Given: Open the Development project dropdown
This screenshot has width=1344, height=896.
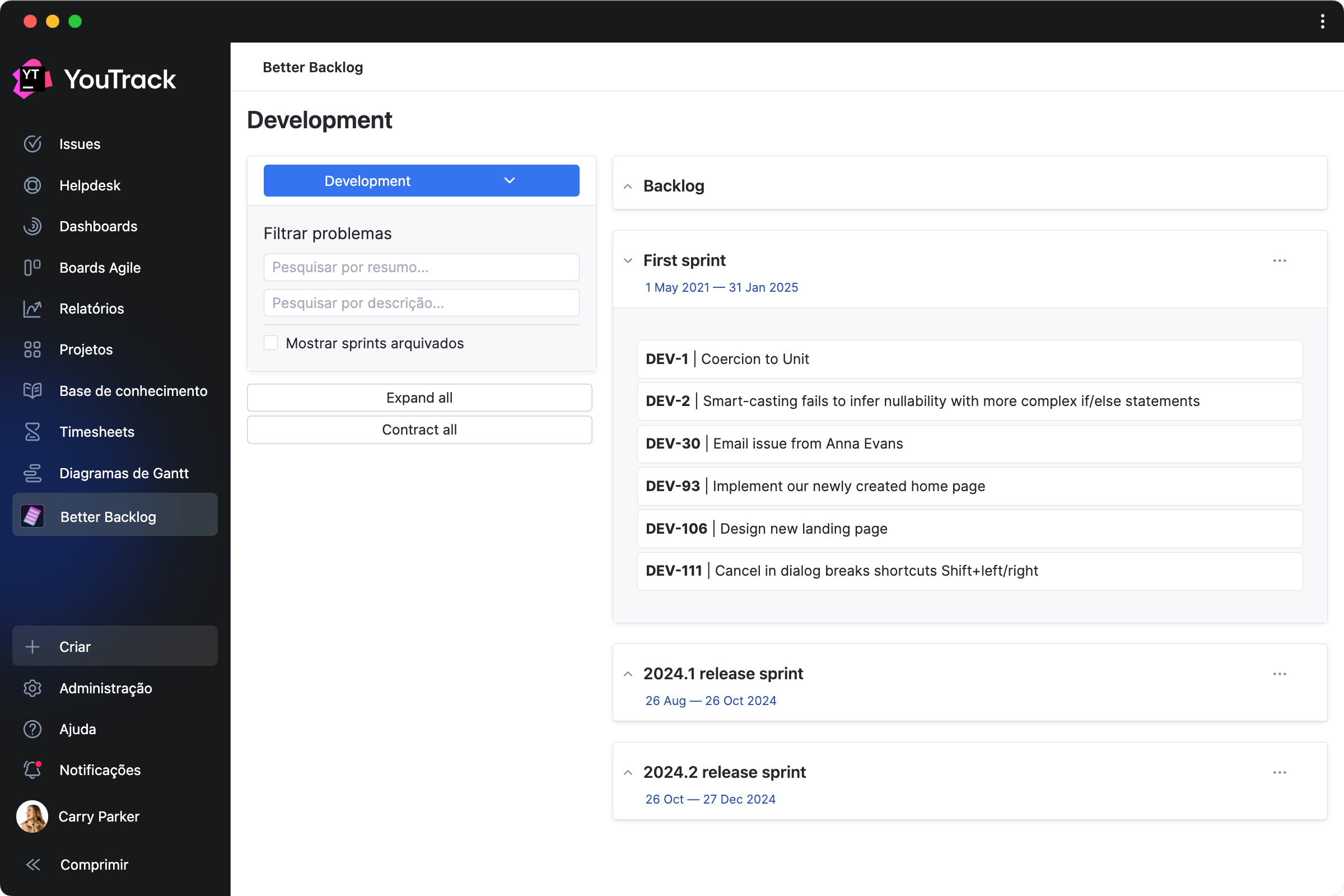Looking at the screenshot, I should [421, 180].
